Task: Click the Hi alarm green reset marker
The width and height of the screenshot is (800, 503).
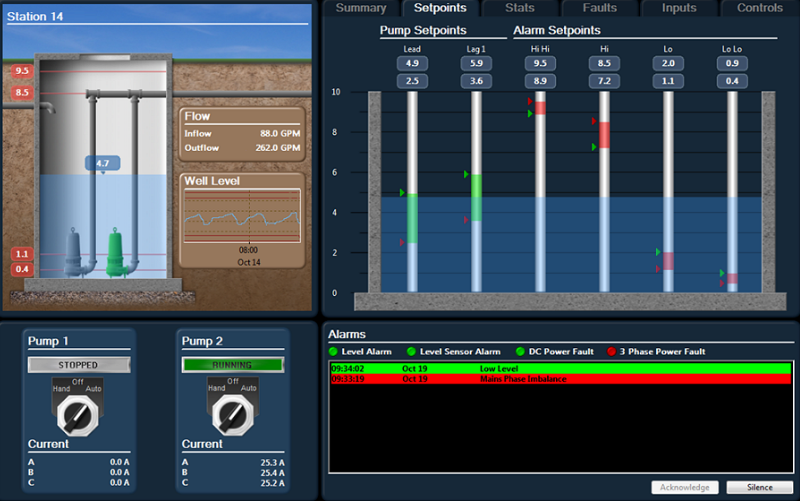Action: [594, 147]
